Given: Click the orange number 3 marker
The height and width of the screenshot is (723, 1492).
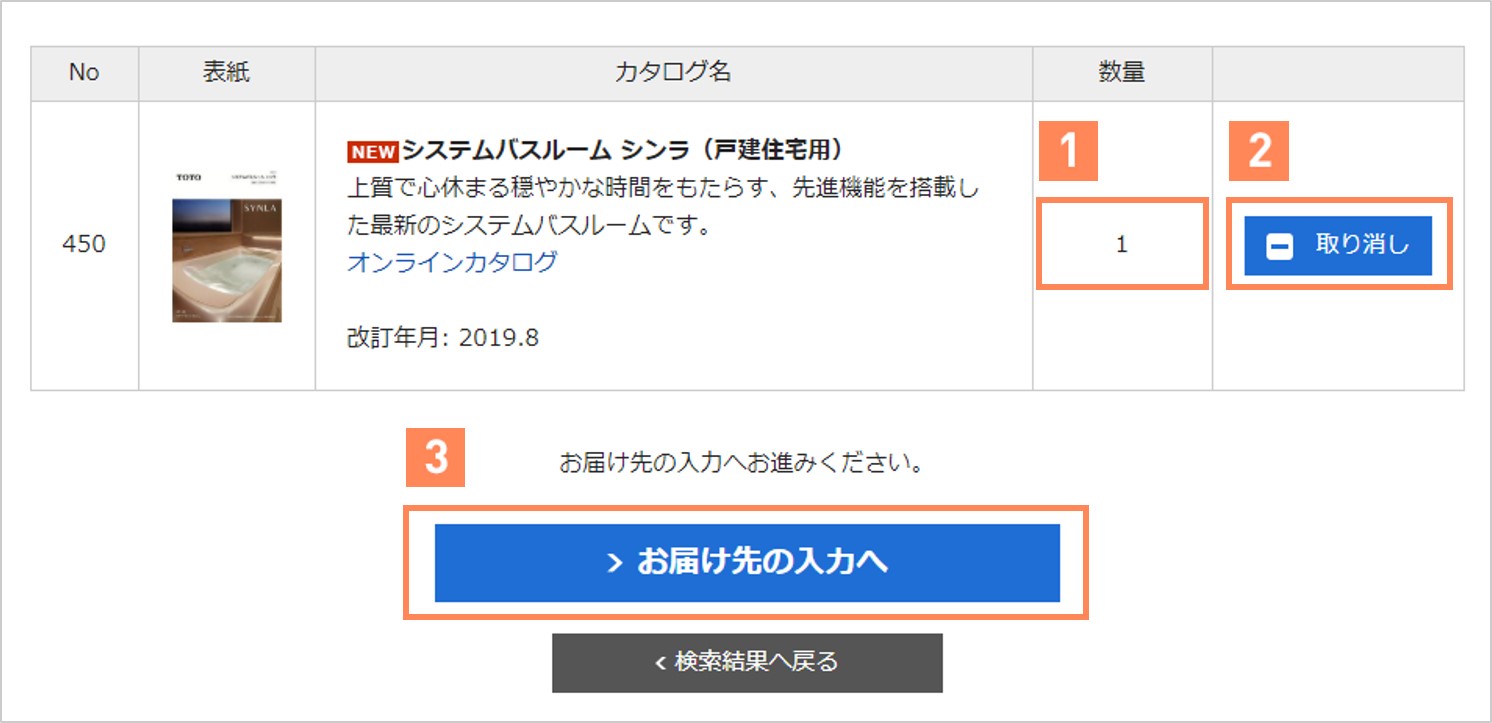Looking at the screenshot, I should pyautogui.click(x=435, y=458).
